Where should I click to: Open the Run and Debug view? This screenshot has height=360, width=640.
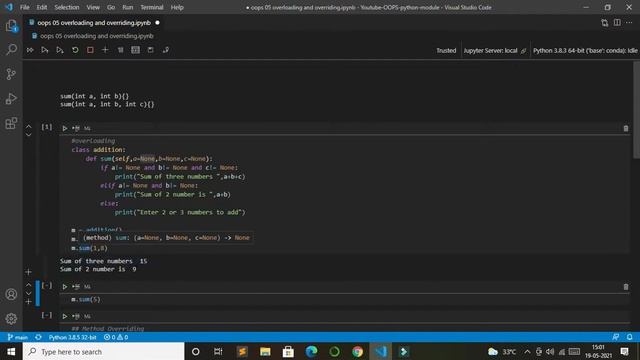pos(11,98)
